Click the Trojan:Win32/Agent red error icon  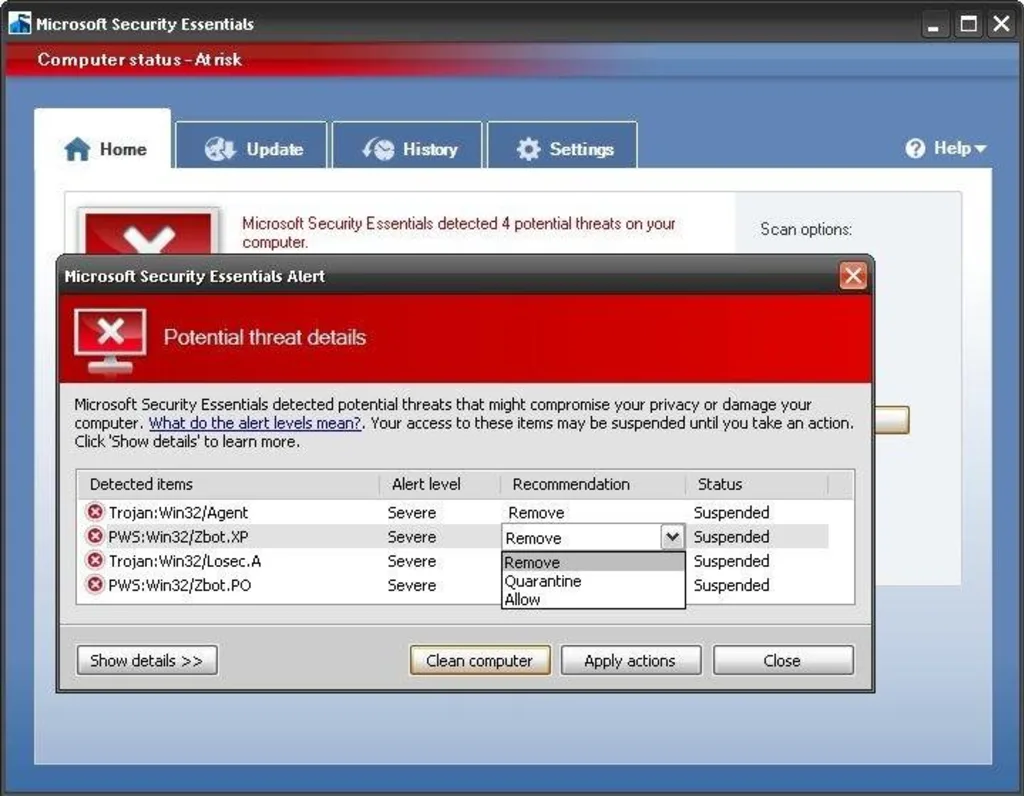point(95,512)
